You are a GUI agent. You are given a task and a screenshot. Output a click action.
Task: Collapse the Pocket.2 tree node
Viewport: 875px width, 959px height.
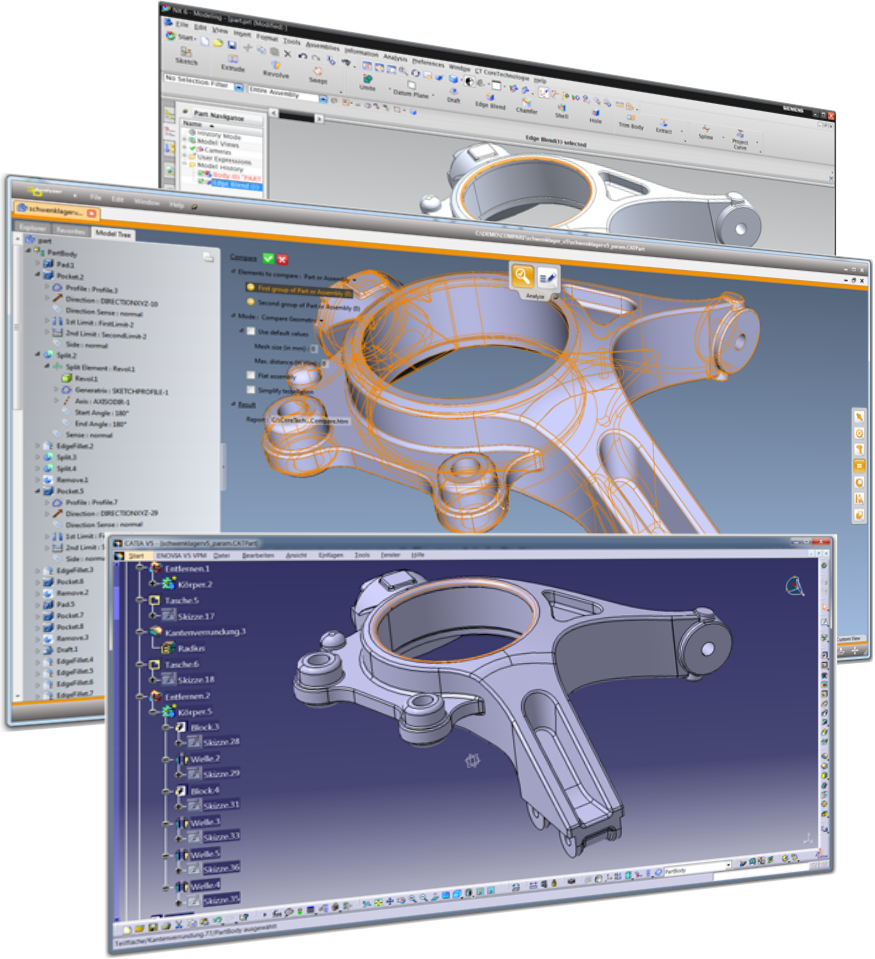(x=38, y=276)
